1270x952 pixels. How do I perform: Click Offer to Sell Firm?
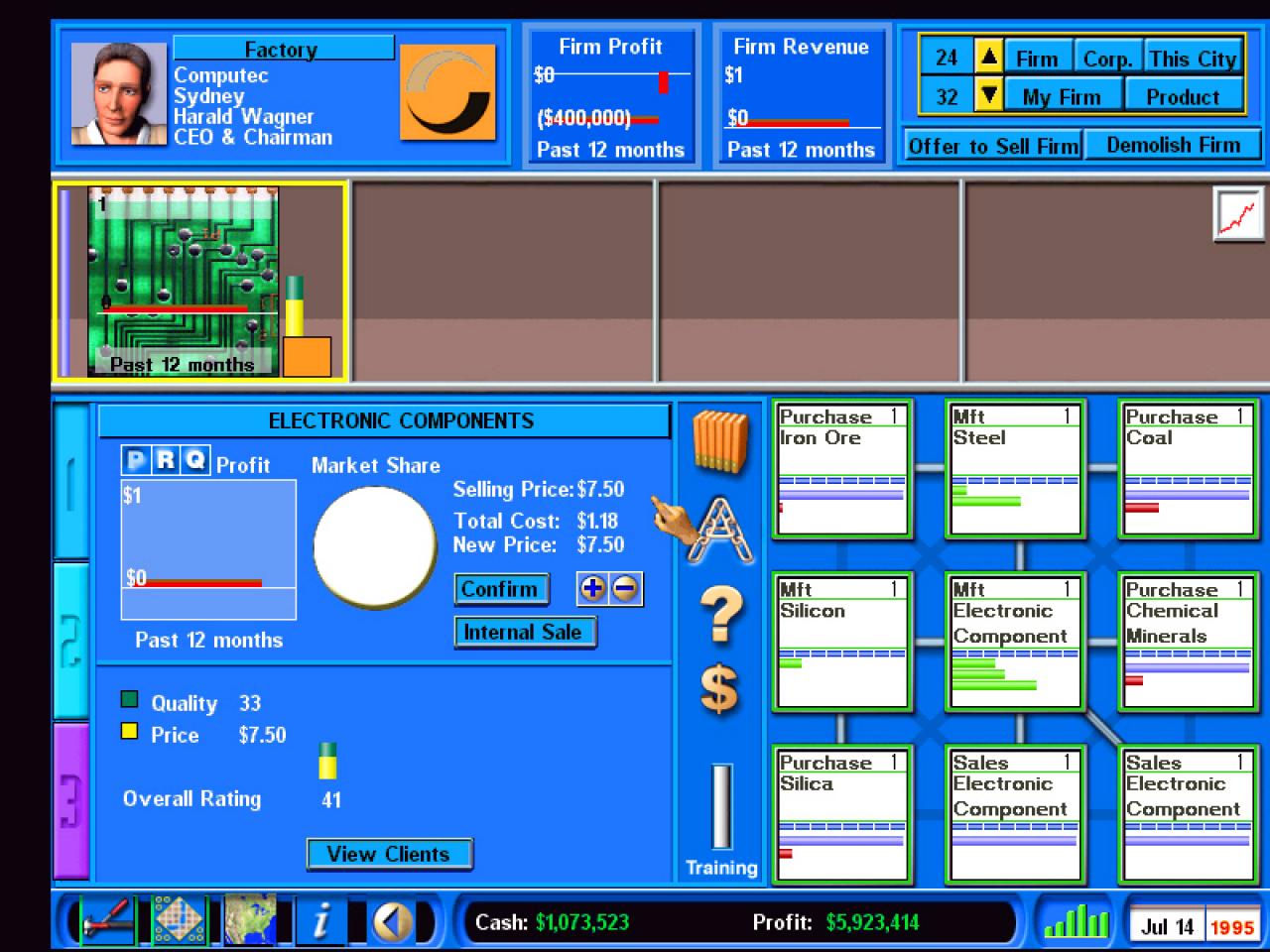click(992, 146)
